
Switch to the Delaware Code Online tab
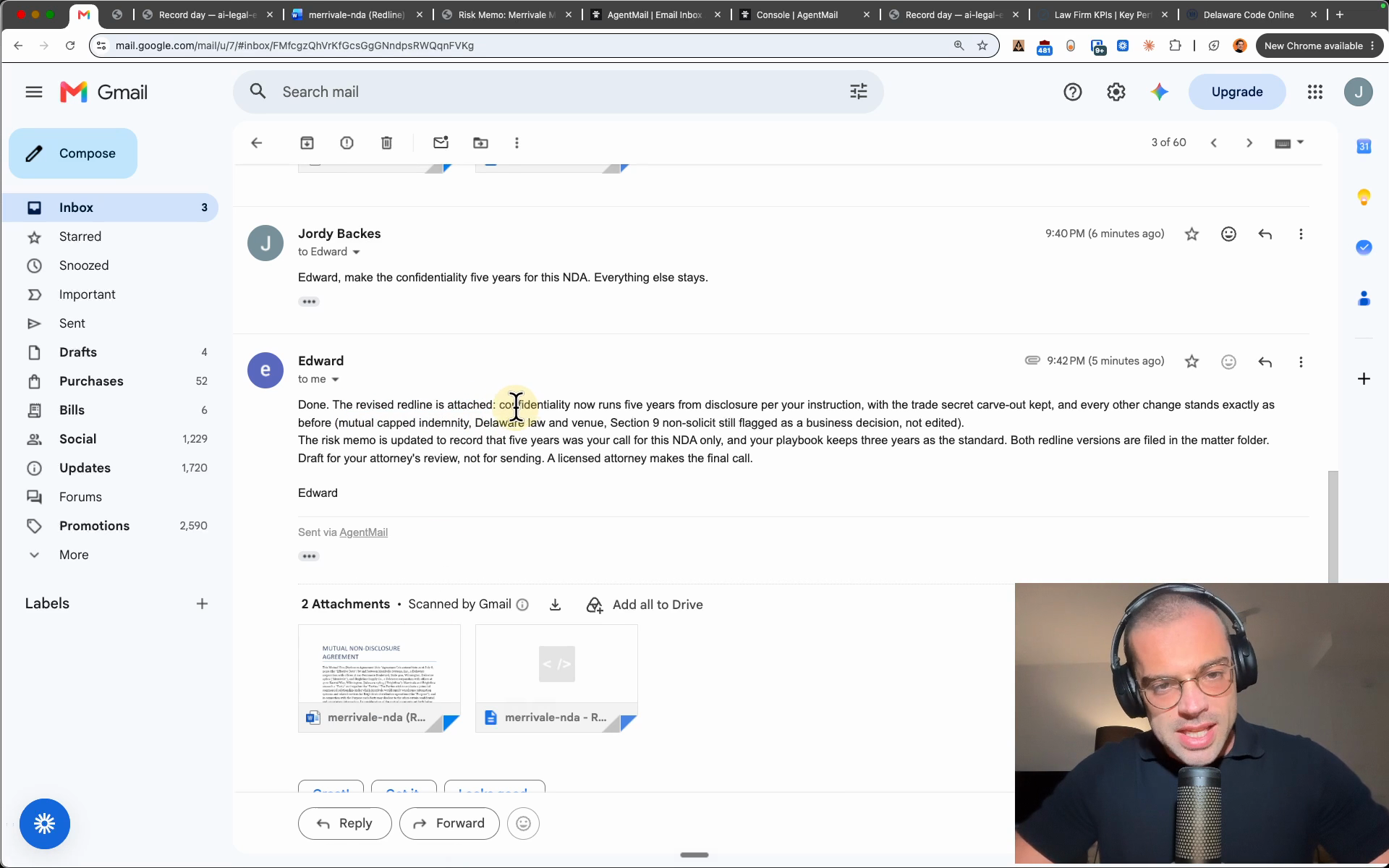tap(1249, 14)
